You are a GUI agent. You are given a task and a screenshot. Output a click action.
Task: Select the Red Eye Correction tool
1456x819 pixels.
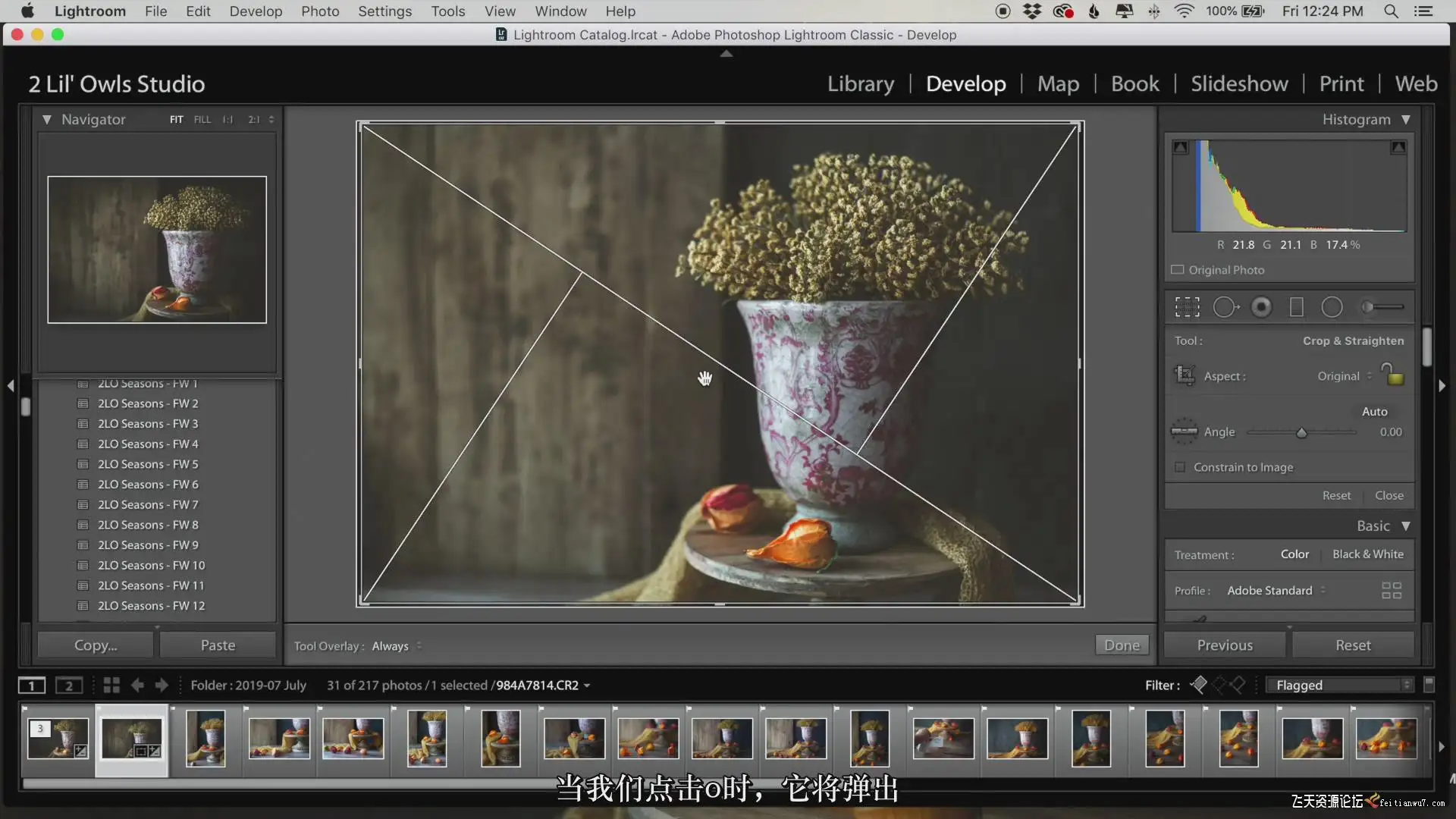point(1261,307)
